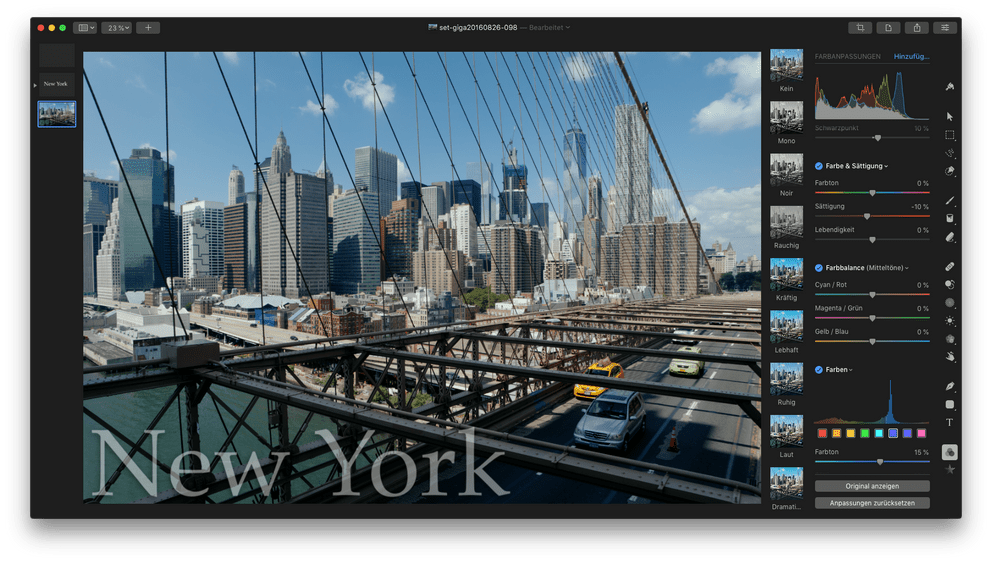Screen dimensions: 992x562
Task: Select the Arrange arrow tool
Action: (950, 116)
